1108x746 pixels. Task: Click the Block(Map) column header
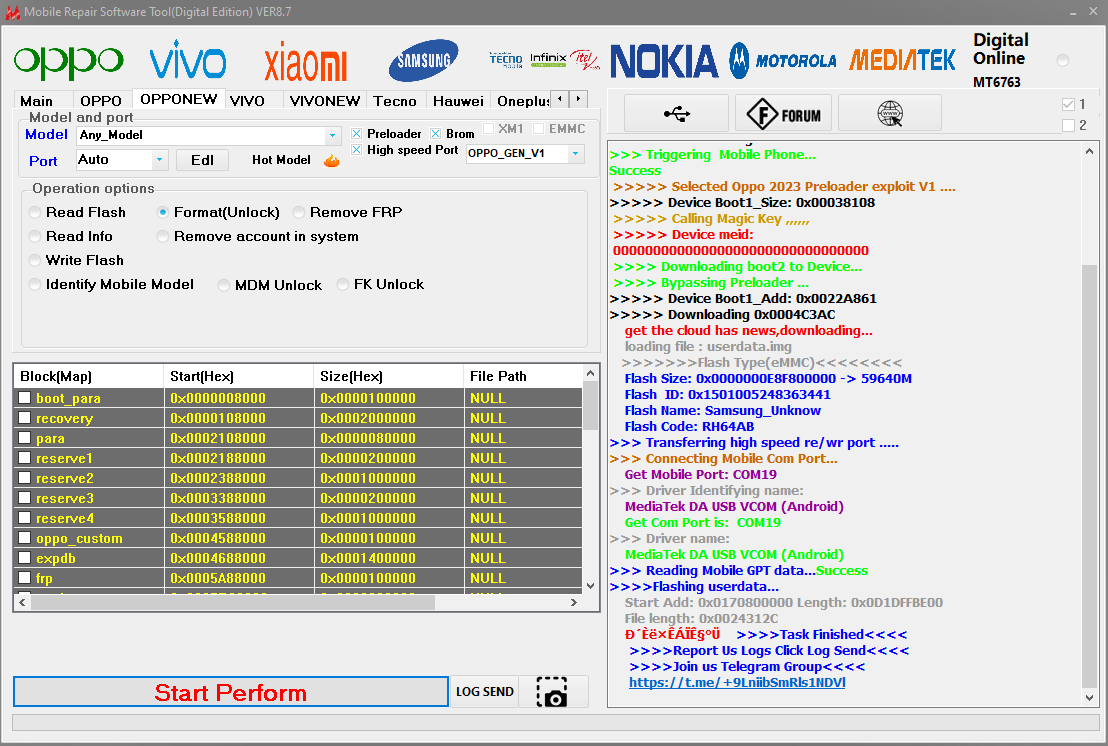coord(89,377)
